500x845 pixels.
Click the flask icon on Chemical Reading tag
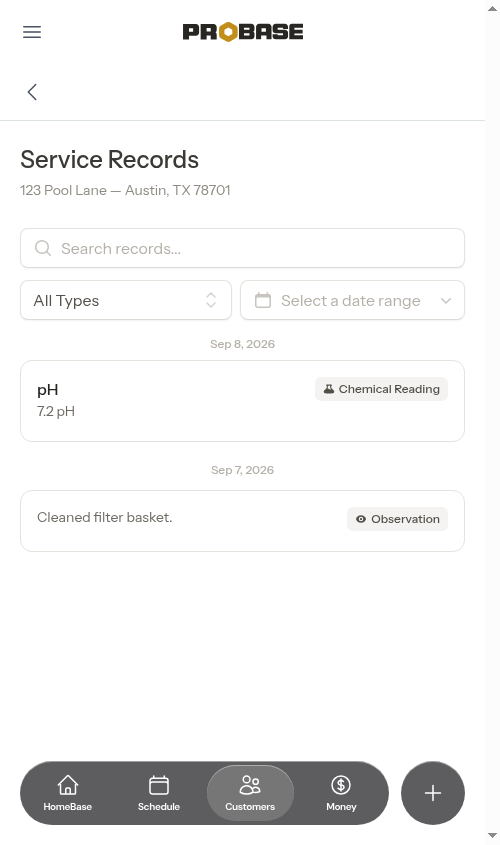point(329,389)
